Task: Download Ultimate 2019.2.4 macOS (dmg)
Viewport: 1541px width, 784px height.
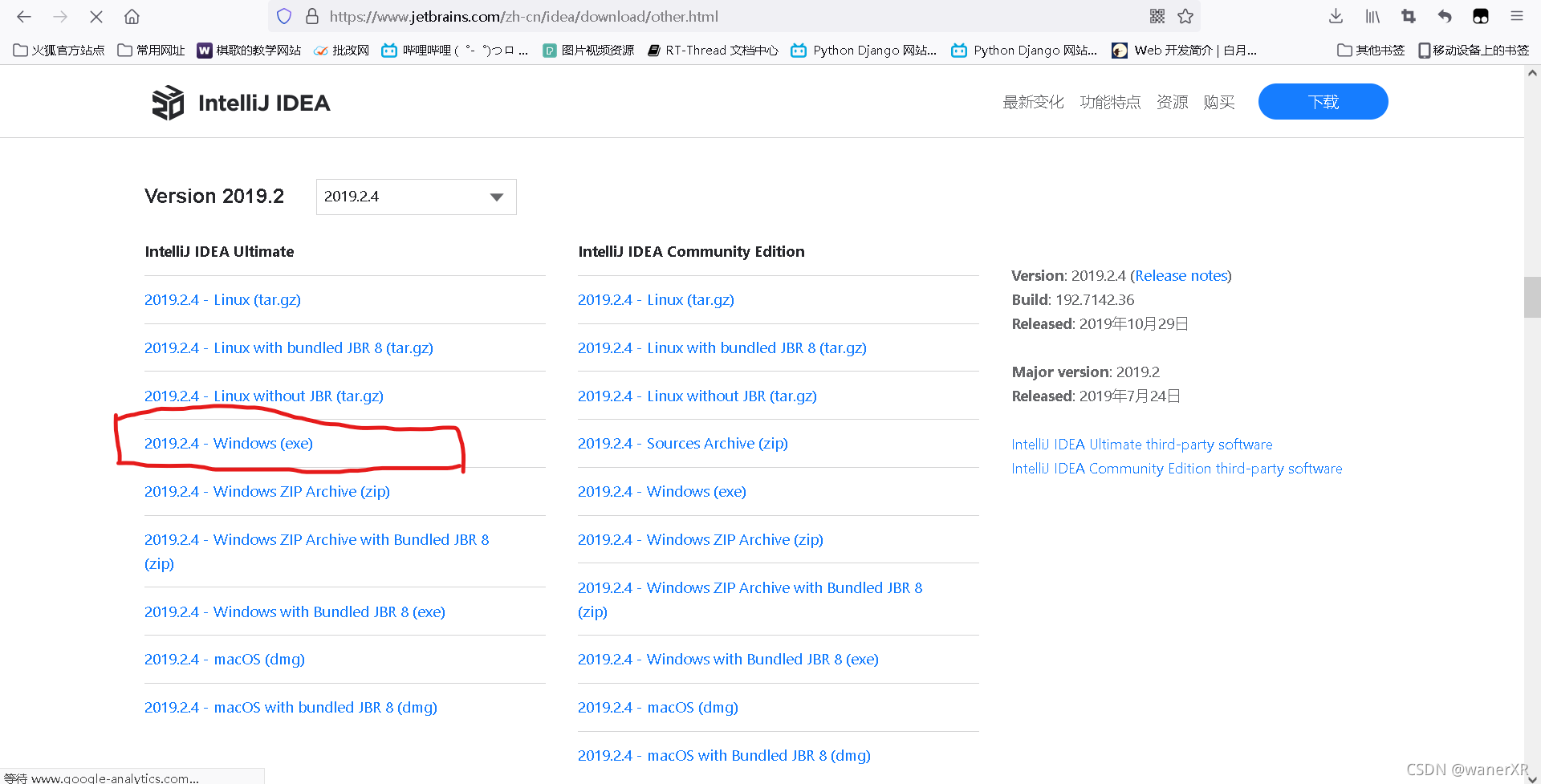Action: tap(225, 659)
